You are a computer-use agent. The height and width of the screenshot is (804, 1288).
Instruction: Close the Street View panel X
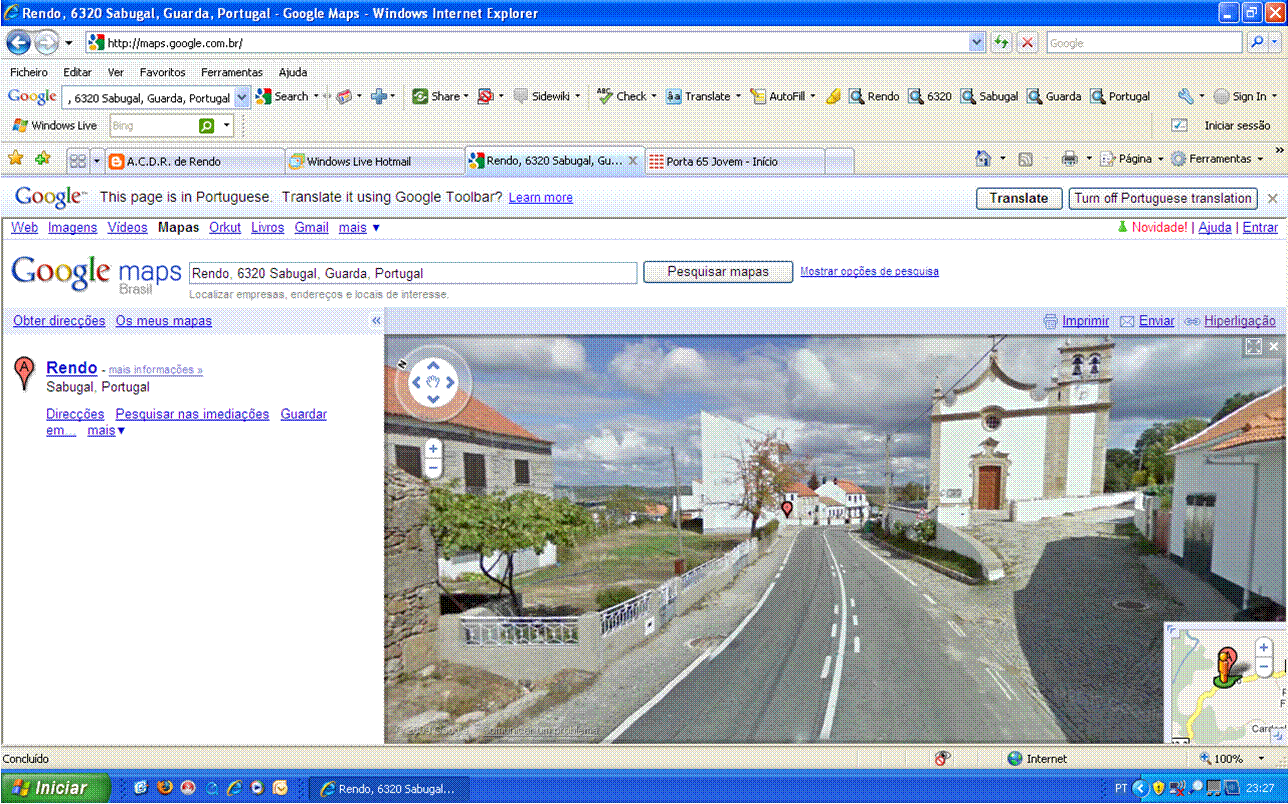click(1274, 346)
